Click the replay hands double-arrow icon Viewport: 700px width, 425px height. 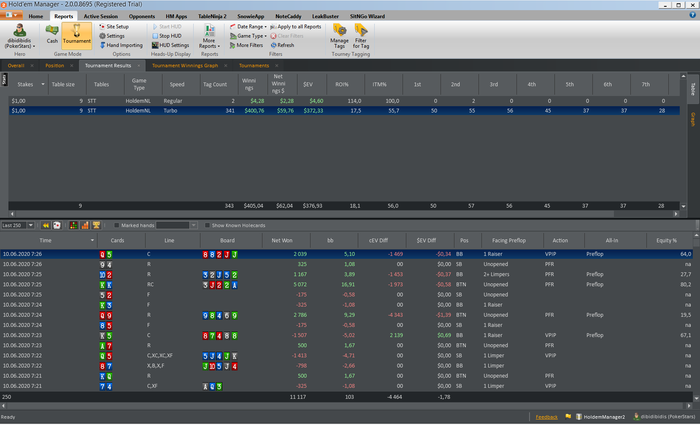[x=46, y=225]
